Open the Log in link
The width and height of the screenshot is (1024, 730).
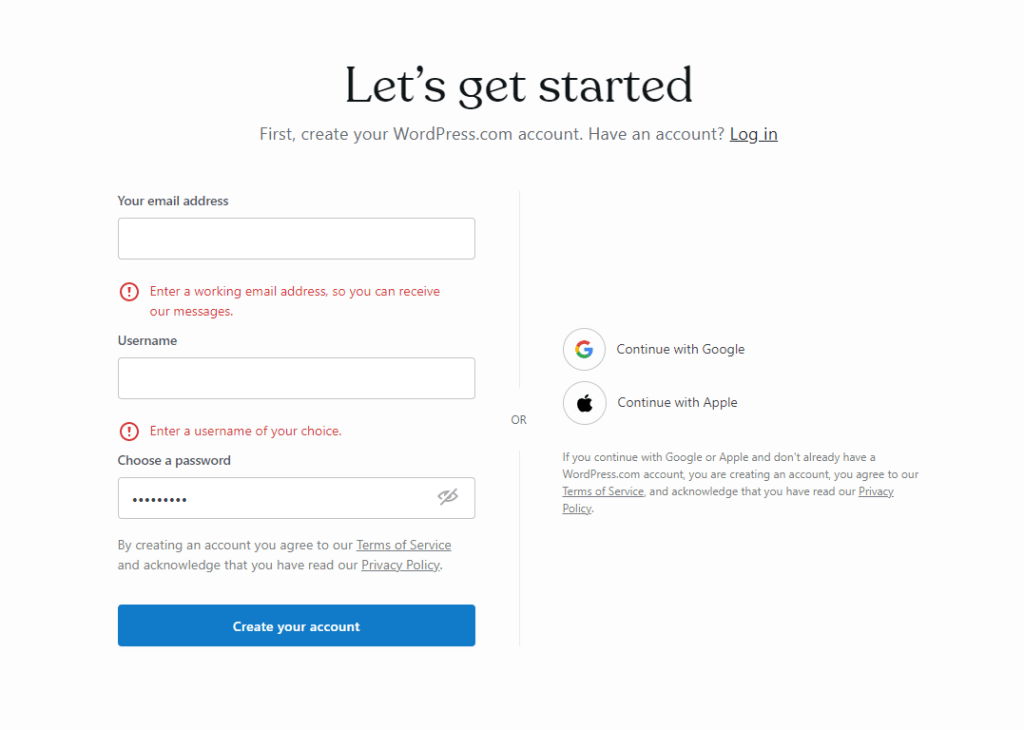coord(753,134)
